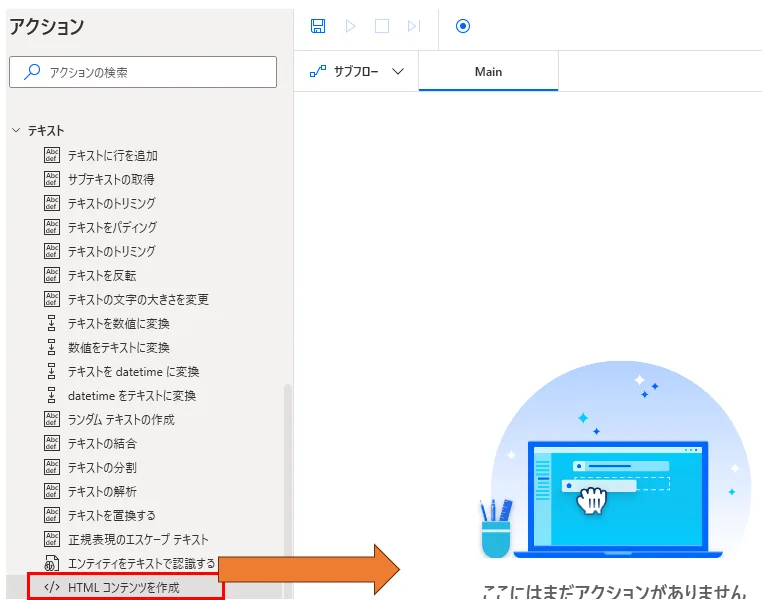Select サブテキストの取得 action
The width and height of the screenshot is (762, 600).
pos(110,179)
